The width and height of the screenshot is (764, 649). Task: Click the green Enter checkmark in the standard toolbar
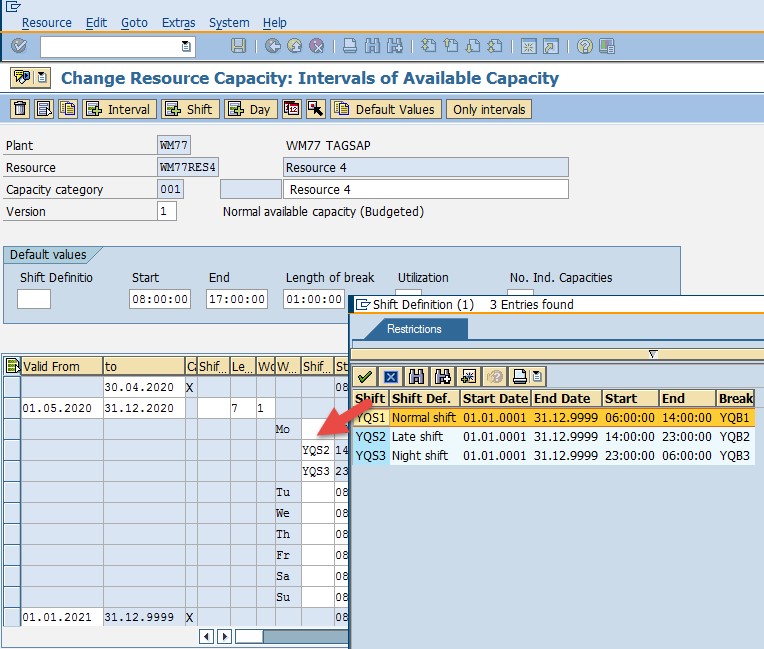pos(19,46)
